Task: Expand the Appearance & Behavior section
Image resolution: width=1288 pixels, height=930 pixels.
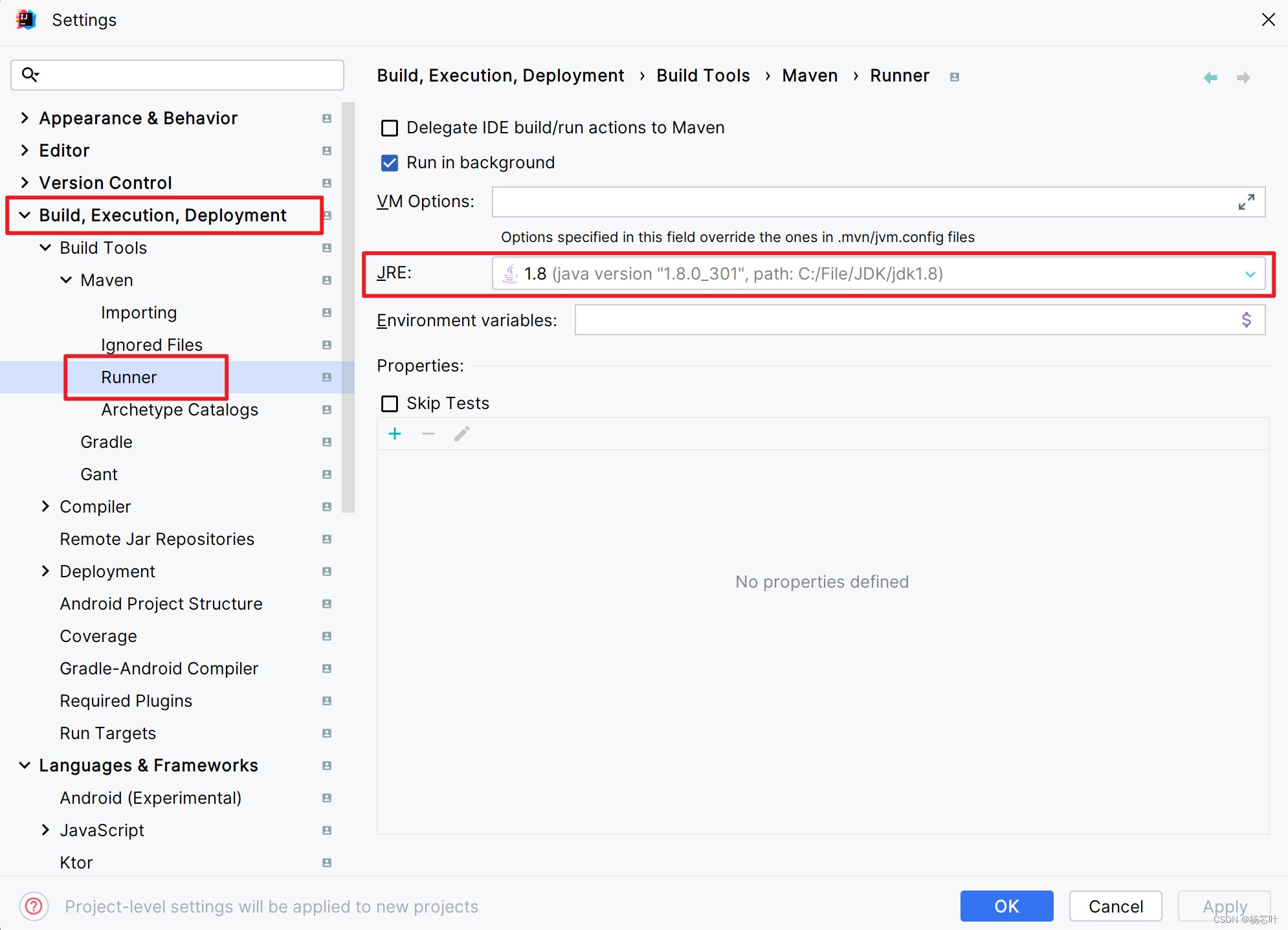Action: tap(25, 118)
